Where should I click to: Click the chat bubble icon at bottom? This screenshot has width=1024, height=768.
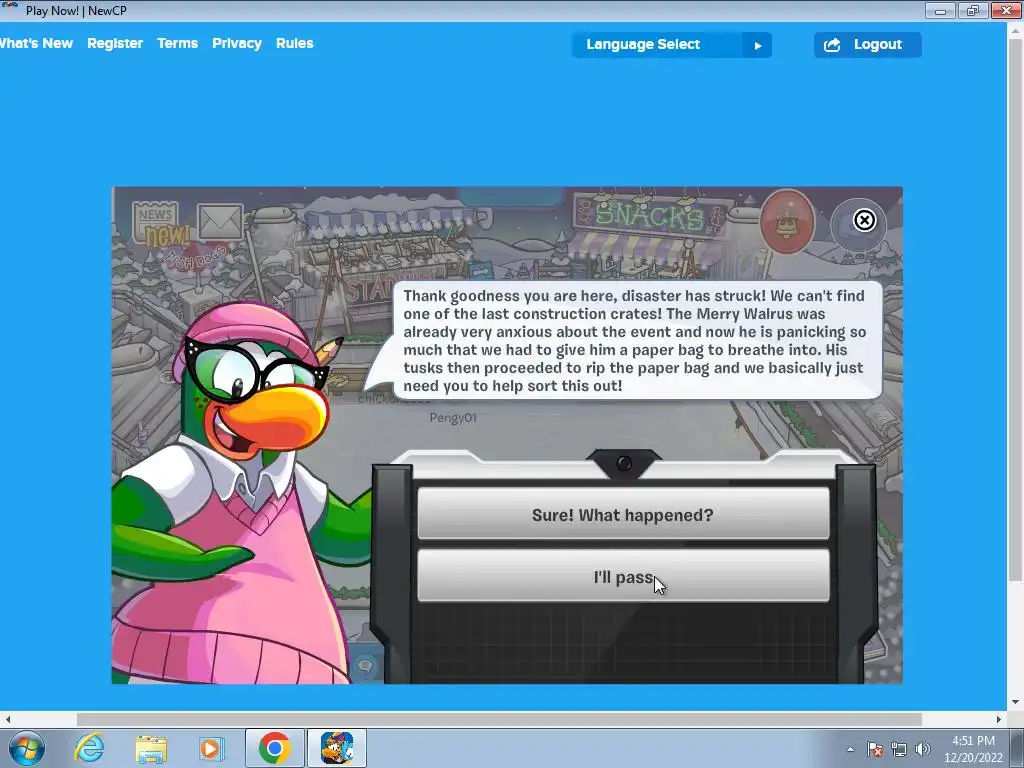tap(365, 665)
